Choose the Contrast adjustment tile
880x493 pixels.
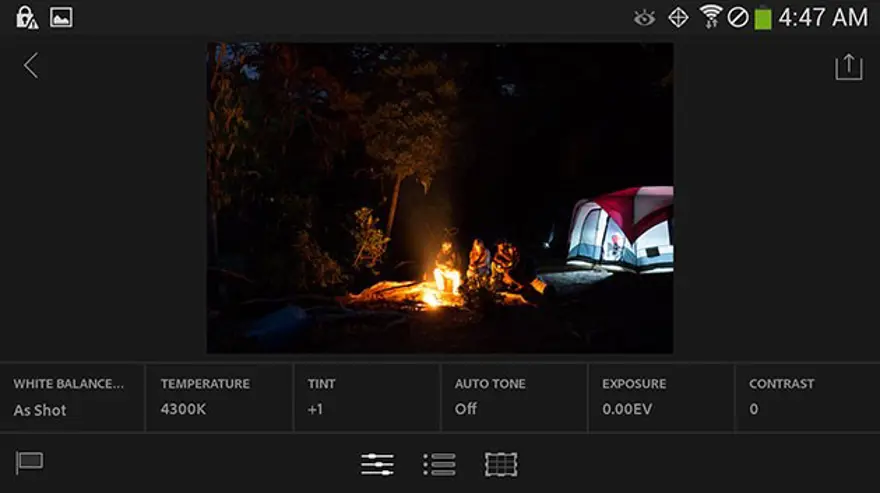point(807,397)
